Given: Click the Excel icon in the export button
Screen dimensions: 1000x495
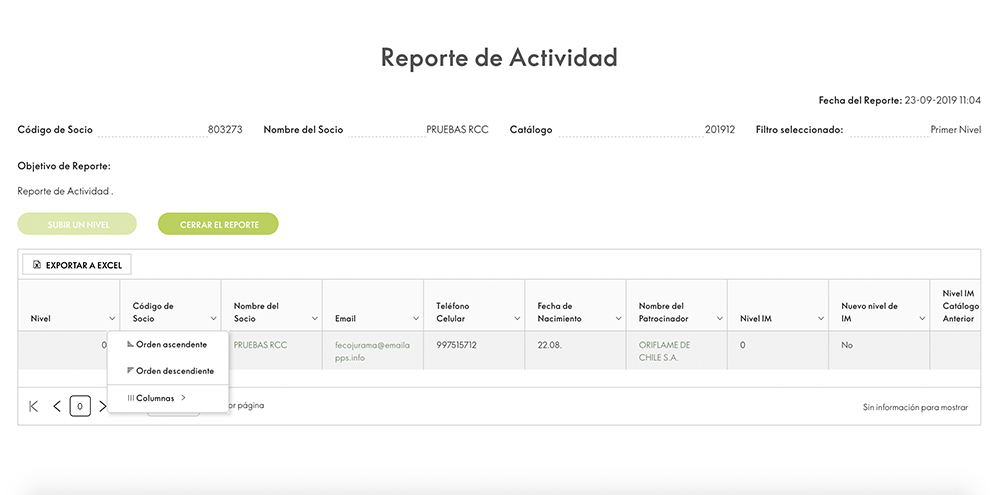Looking at the screenshot, I should tap(37, 265).
